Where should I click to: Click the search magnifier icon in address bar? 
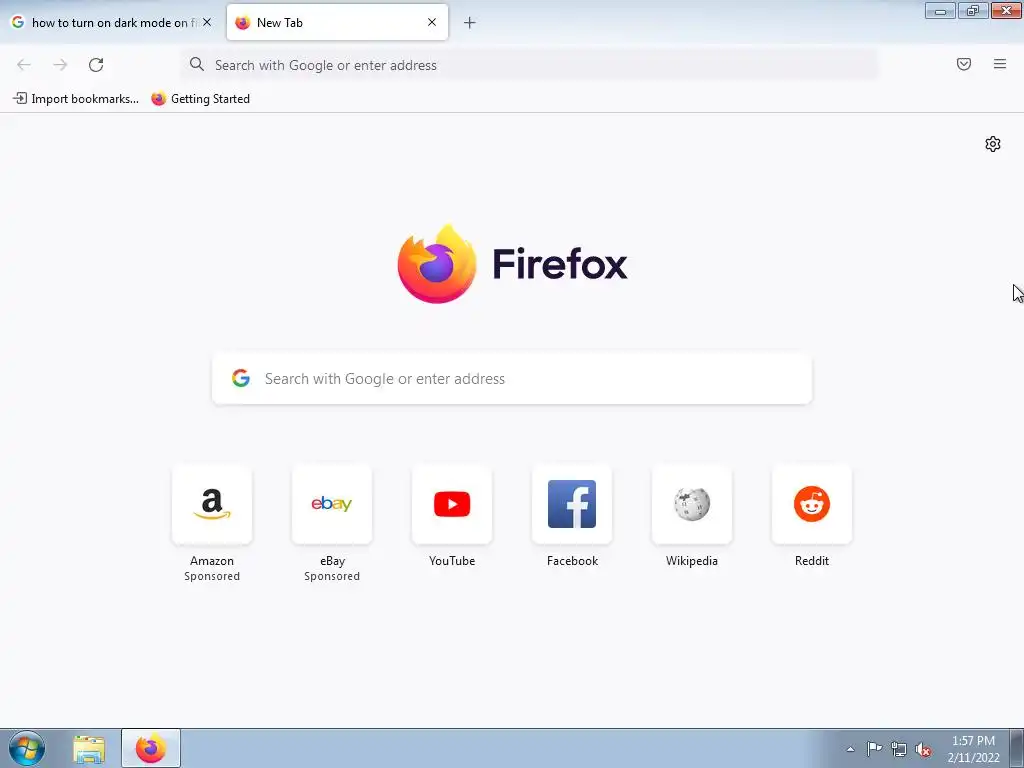coord(197,64)
